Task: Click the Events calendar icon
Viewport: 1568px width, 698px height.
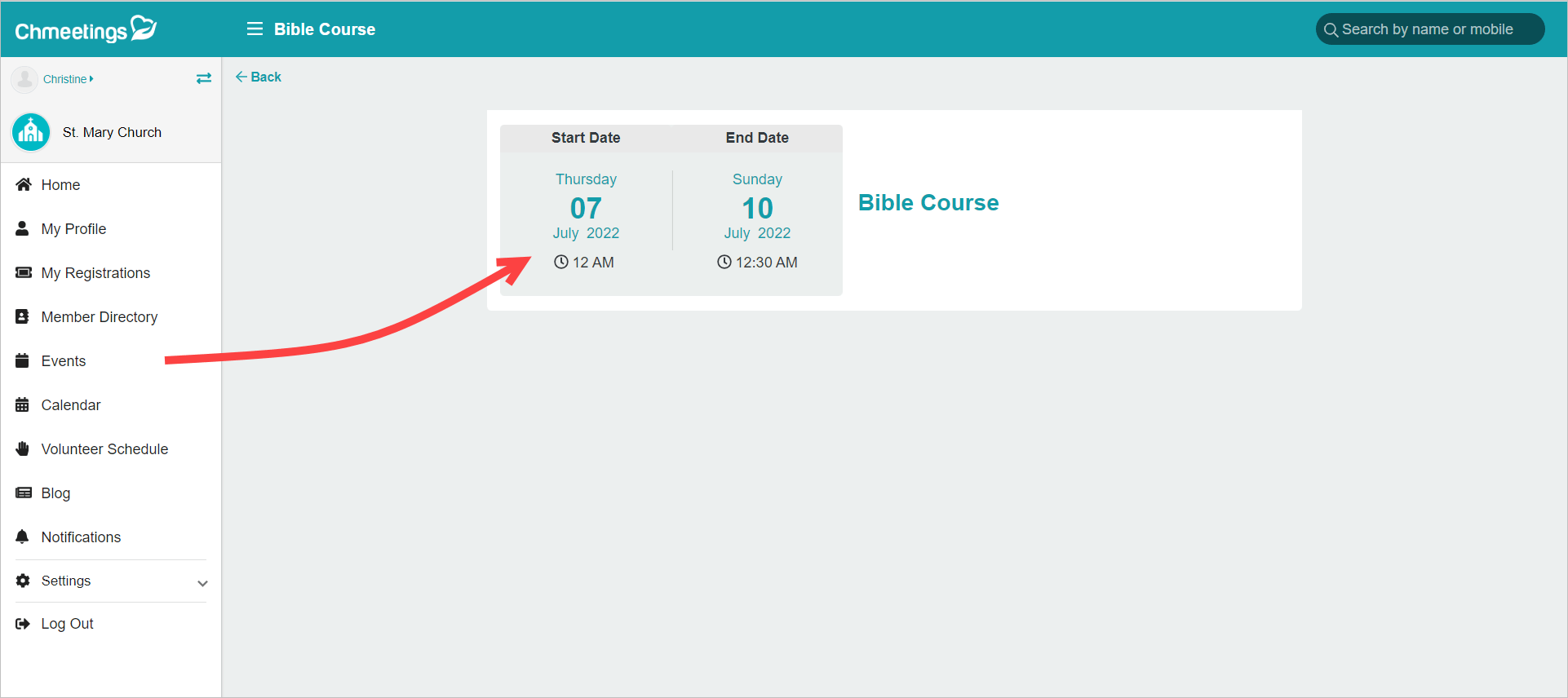Action: point(23,360)
